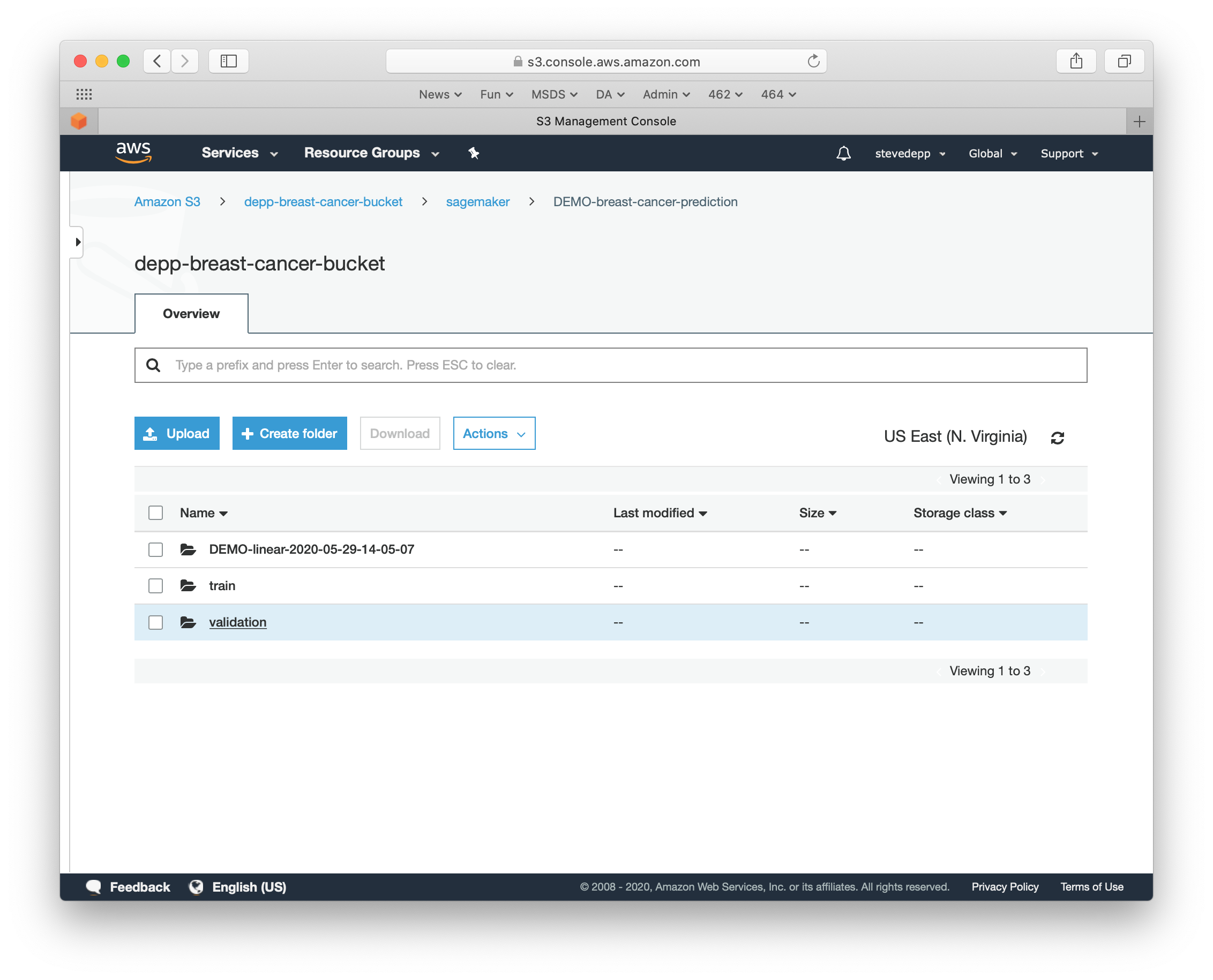Open the Admin bookmarks menu
Image resolution: width=1213 pixels, height=980 pixels.
pos(667,94)
